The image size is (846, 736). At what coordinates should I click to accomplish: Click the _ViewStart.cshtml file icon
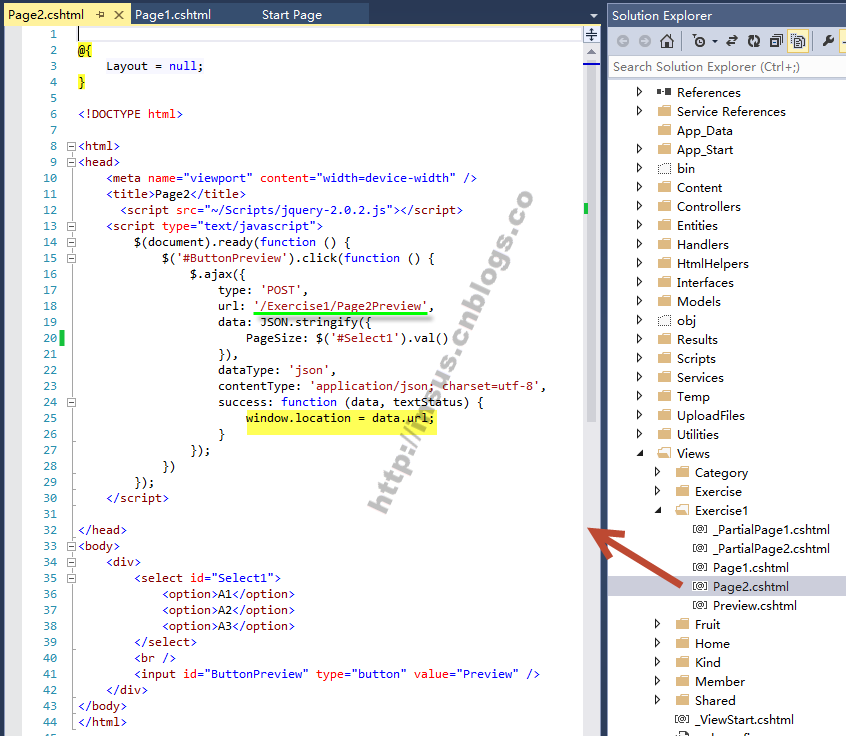[x=682, y=719]
